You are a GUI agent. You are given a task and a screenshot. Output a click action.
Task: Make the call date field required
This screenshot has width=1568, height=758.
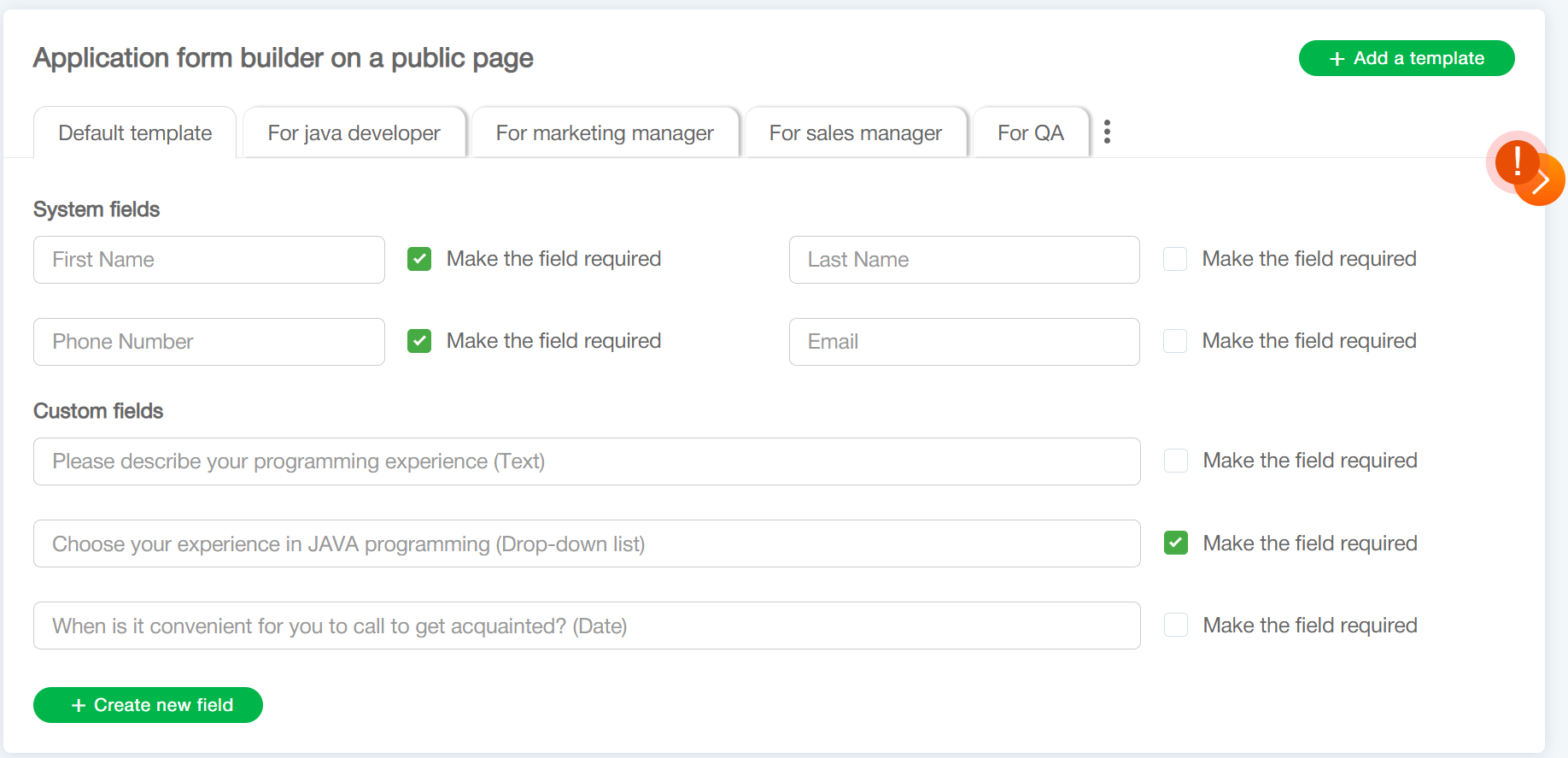pyautogui.click(x=1176, y=626)
